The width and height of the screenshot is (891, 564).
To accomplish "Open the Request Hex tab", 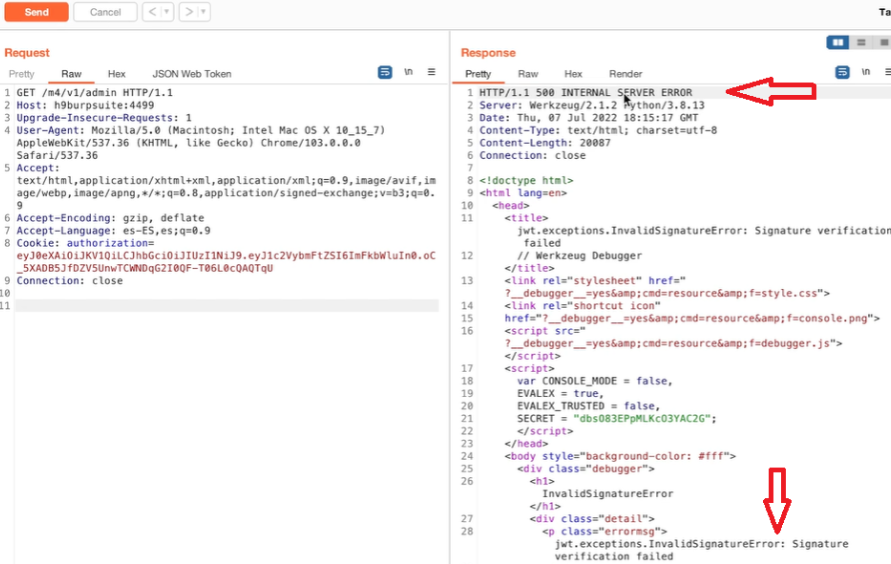I will 116,74.
